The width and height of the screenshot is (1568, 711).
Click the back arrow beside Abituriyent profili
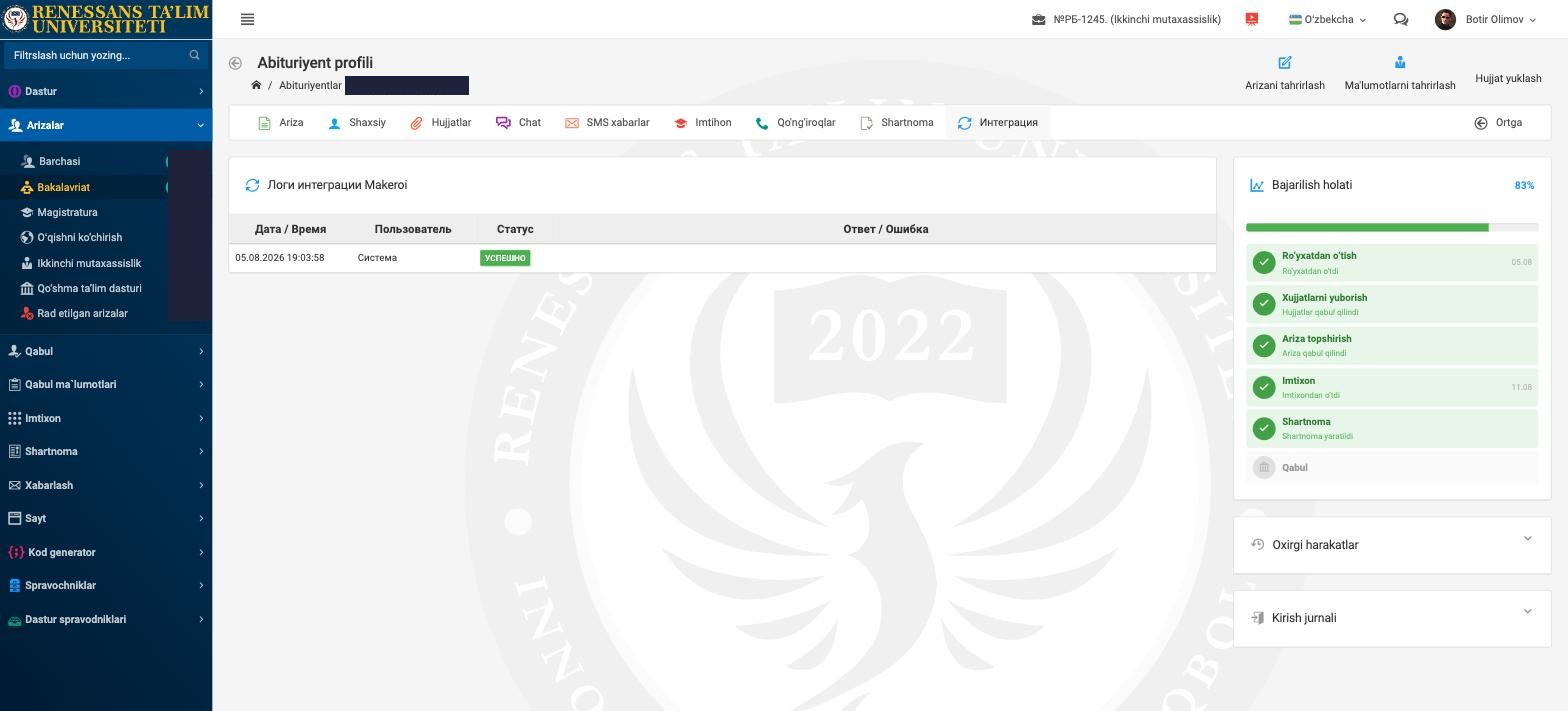pyautogui.click(x=235, y=63)
